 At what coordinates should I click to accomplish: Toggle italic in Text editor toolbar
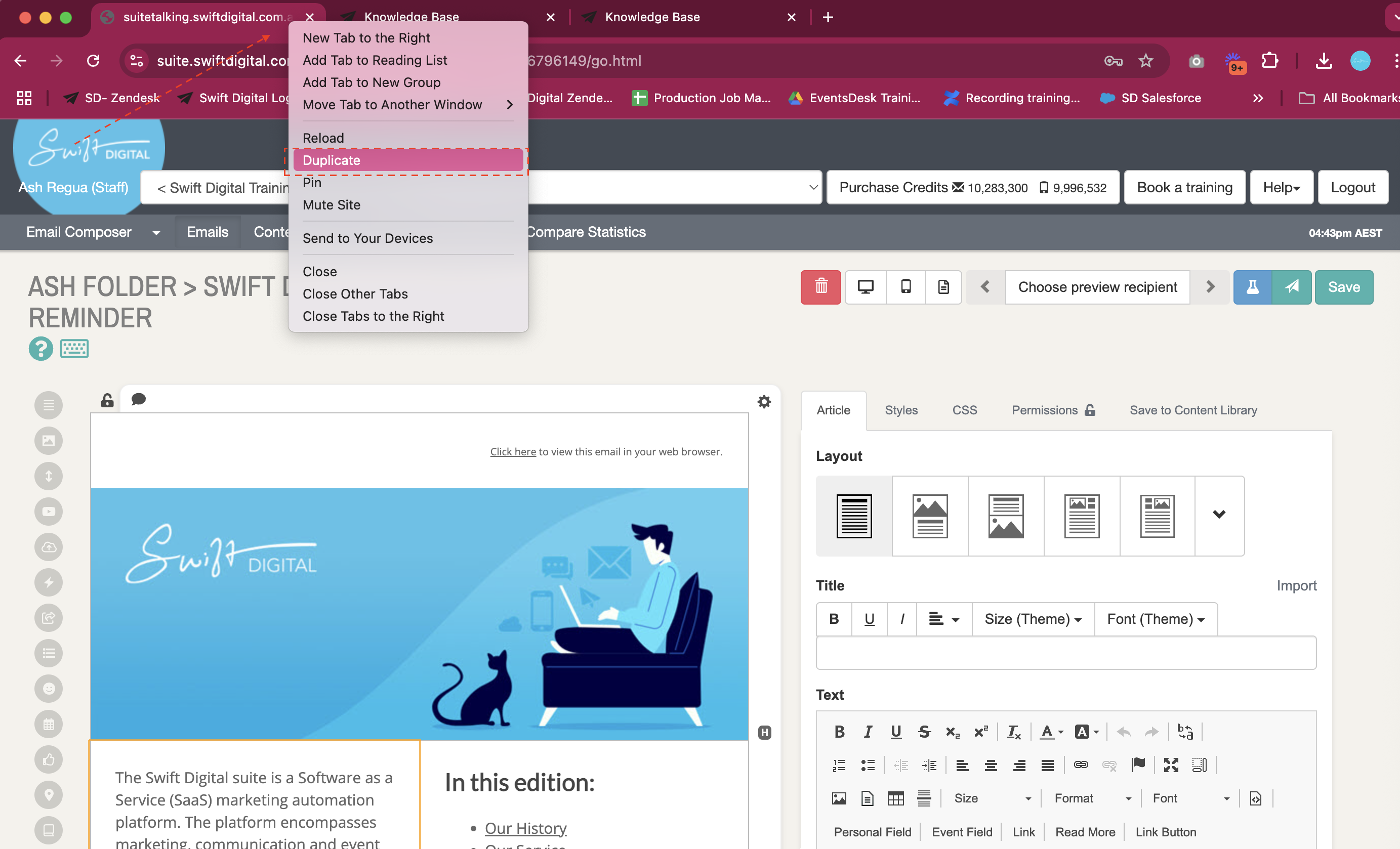868,732
